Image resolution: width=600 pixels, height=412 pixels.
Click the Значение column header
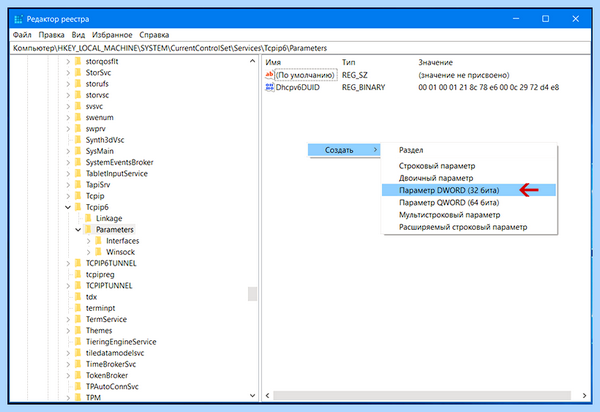435,62
